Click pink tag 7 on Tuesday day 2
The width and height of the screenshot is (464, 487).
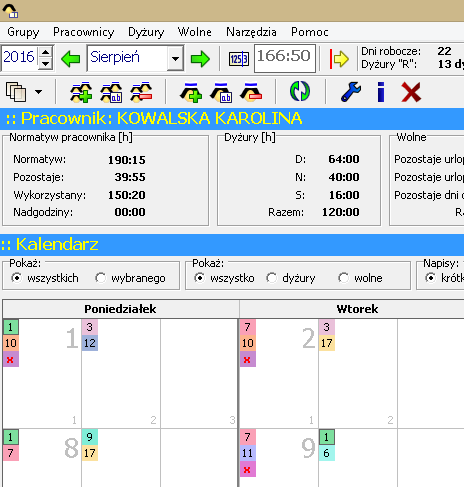pos(248,327)
